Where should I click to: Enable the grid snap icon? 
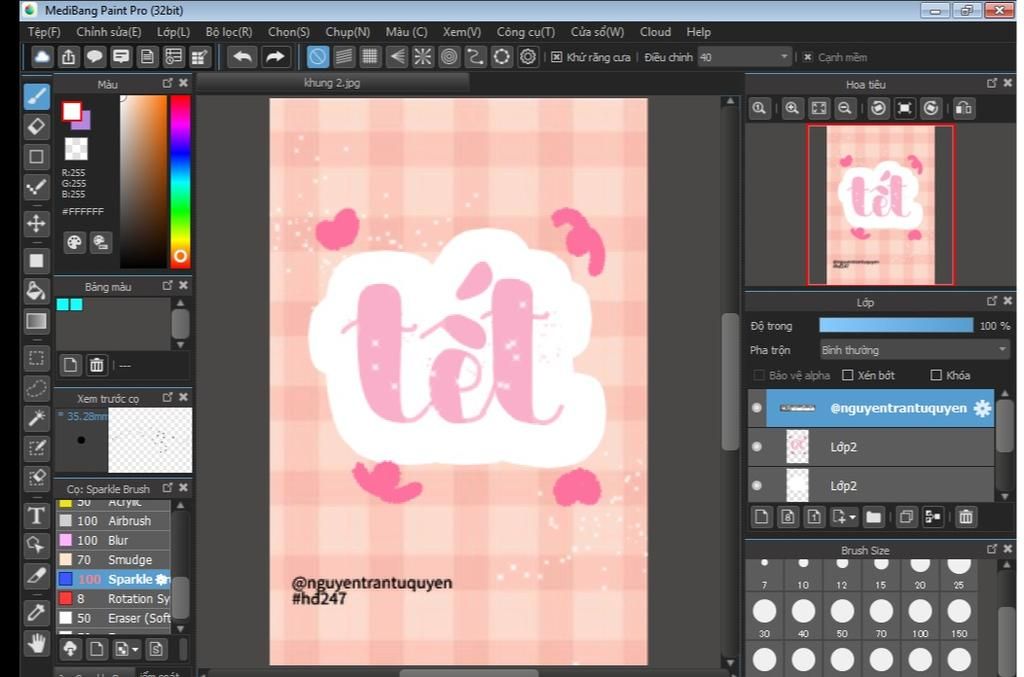370,57
